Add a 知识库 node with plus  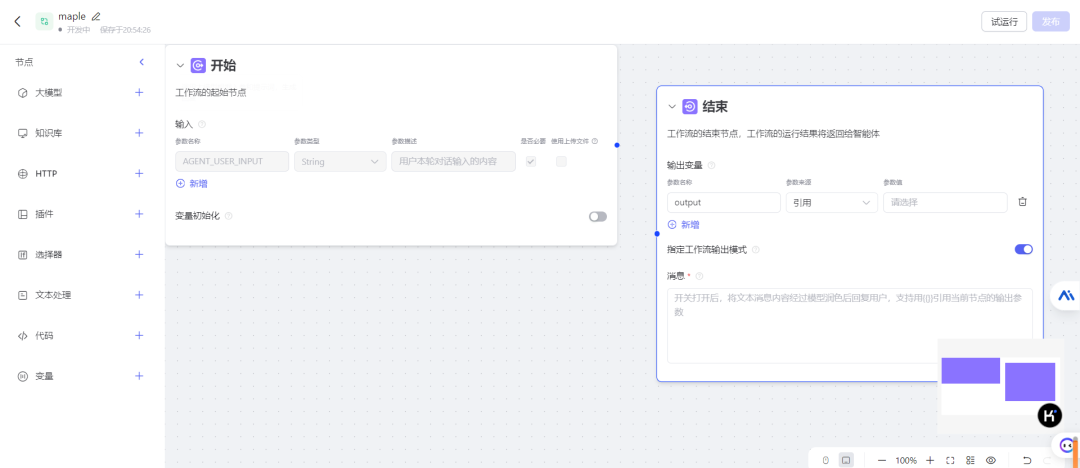pyautogui.click(x=139, y=133)
